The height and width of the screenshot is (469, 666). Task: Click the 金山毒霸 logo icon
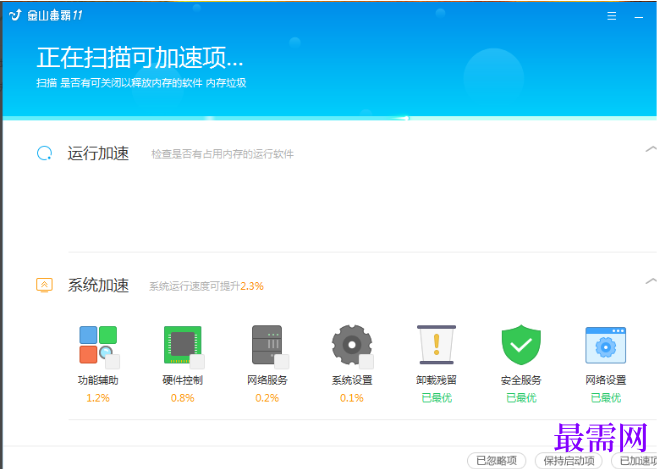(15, 15)
